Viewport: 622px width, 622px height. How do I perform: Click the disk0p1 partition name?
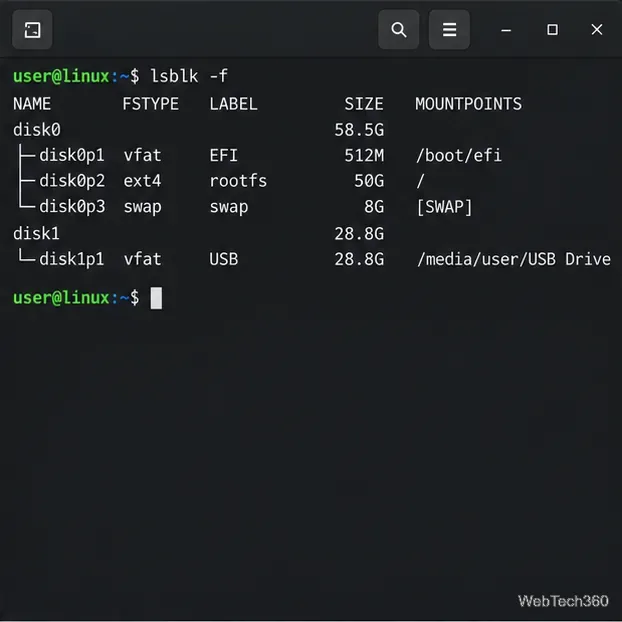pos(72,155)
